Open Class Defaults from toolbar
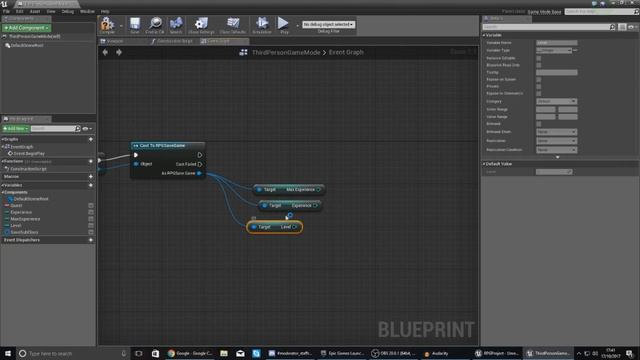The height and width of the screenshot is (360, 640). [x=233, y=25]
